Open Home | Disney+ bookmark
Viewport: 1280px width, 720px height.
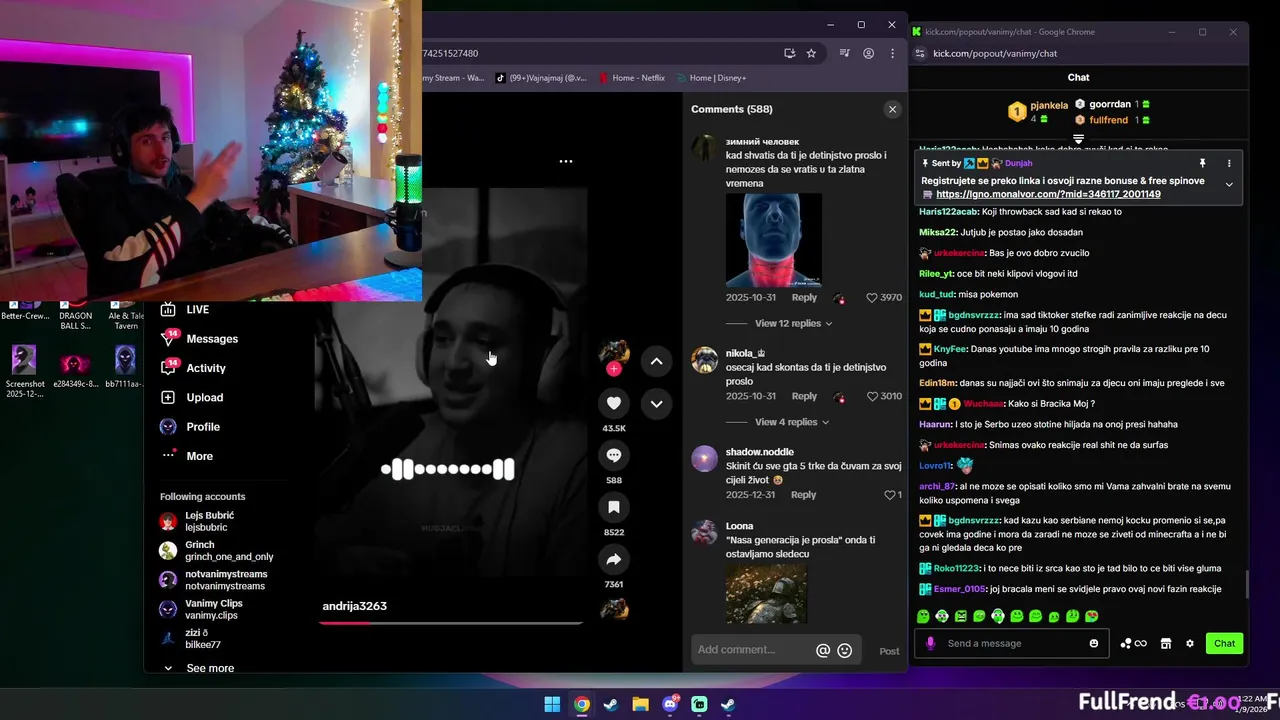point(711,78)
